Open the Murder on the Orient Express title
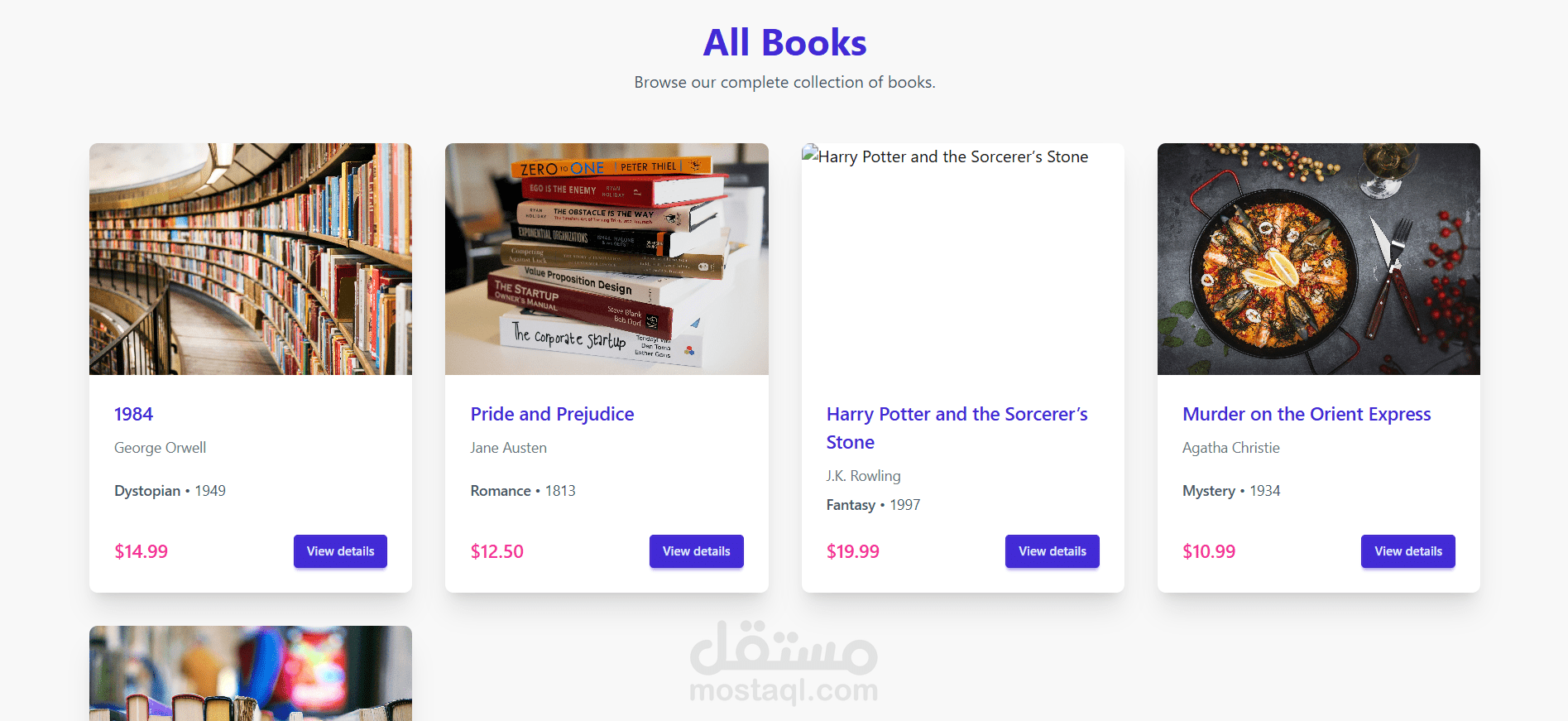 click(1307, 414)
